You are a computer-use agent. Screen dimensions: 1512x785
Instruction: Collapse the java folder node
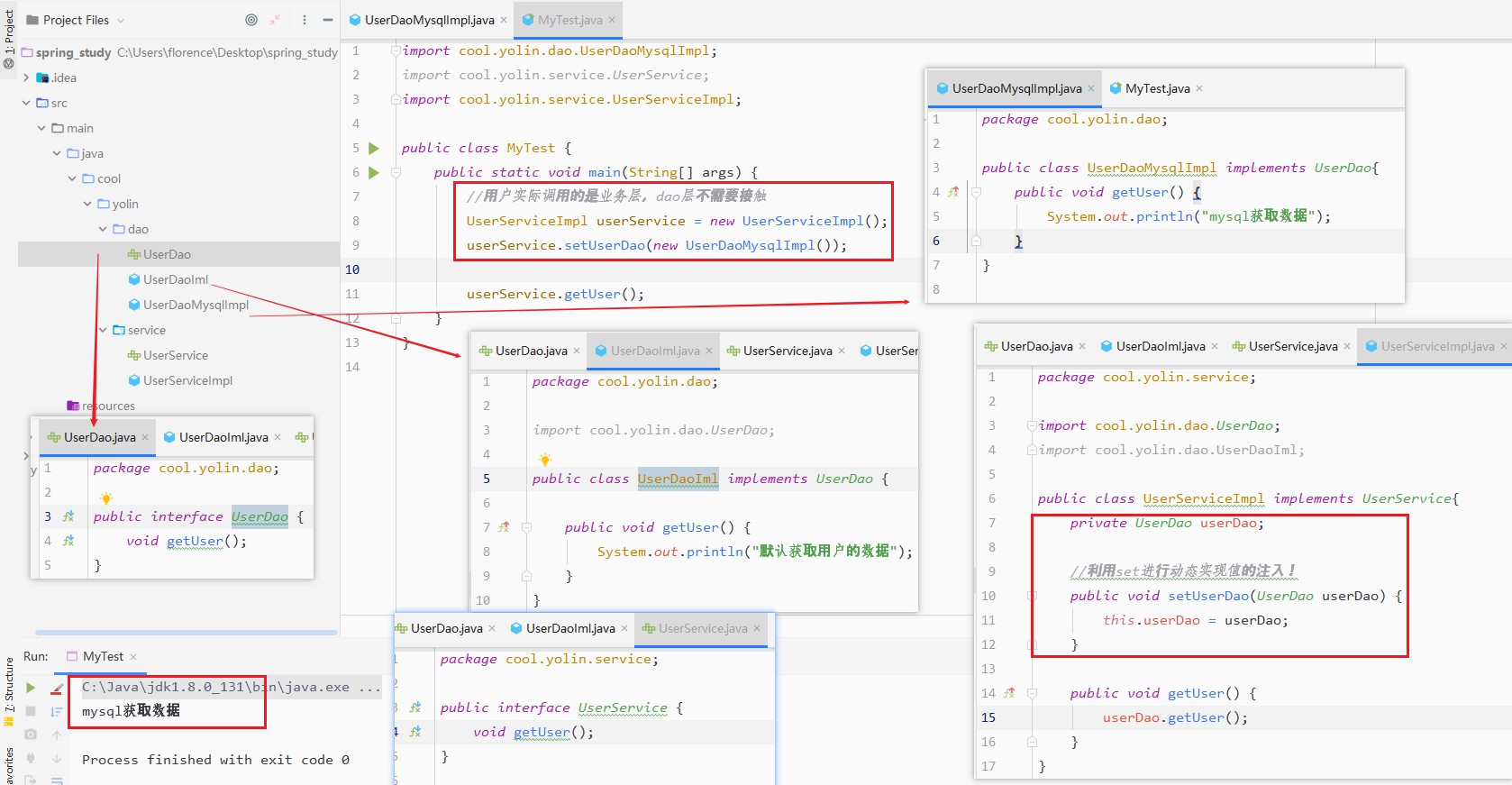57,153
